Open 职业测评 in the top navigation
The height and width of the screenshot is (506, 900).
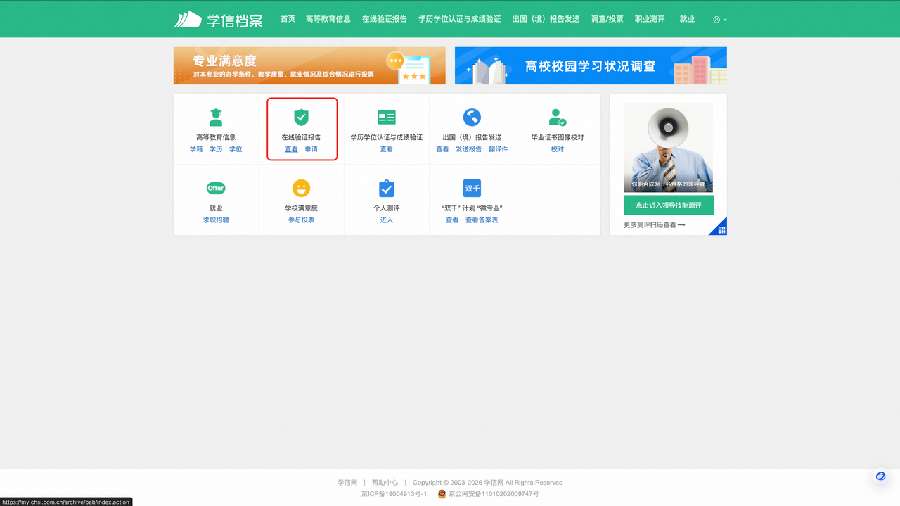coord(649,19)
